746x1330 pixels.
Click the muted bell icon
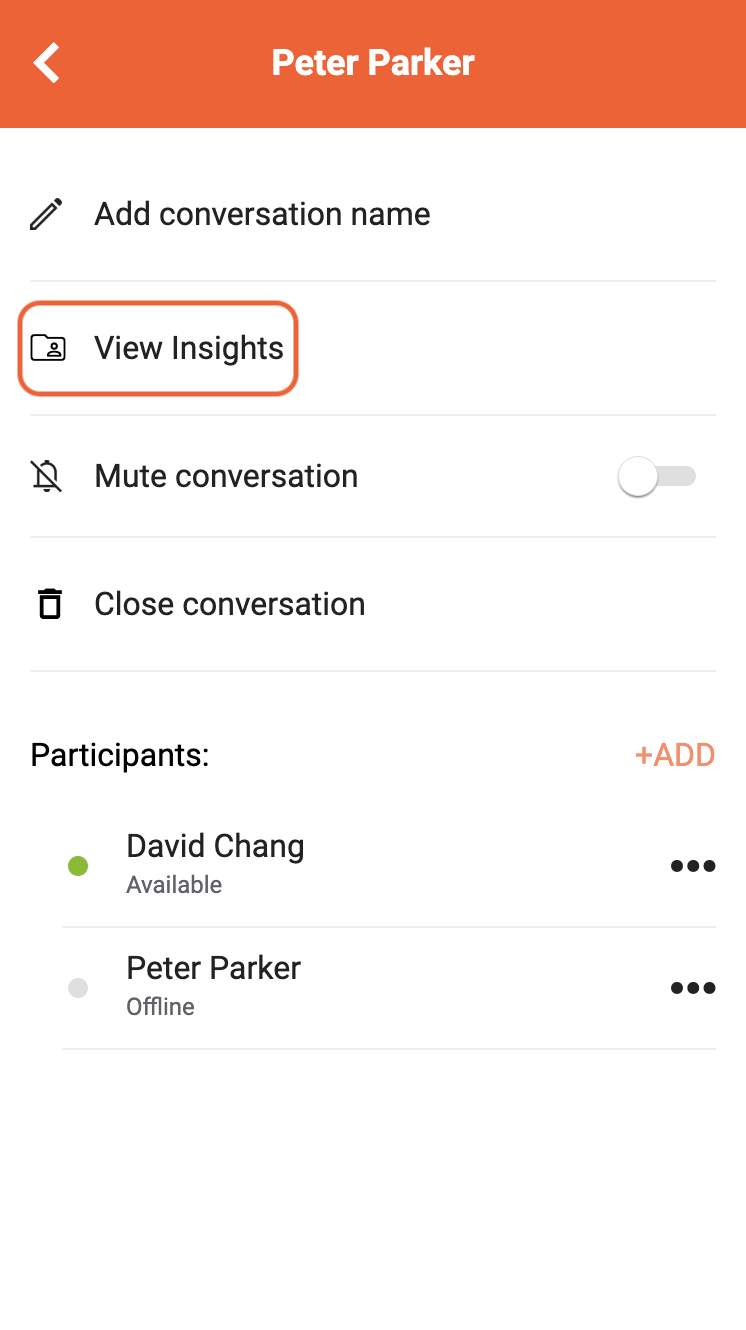(x=46, y=476)
